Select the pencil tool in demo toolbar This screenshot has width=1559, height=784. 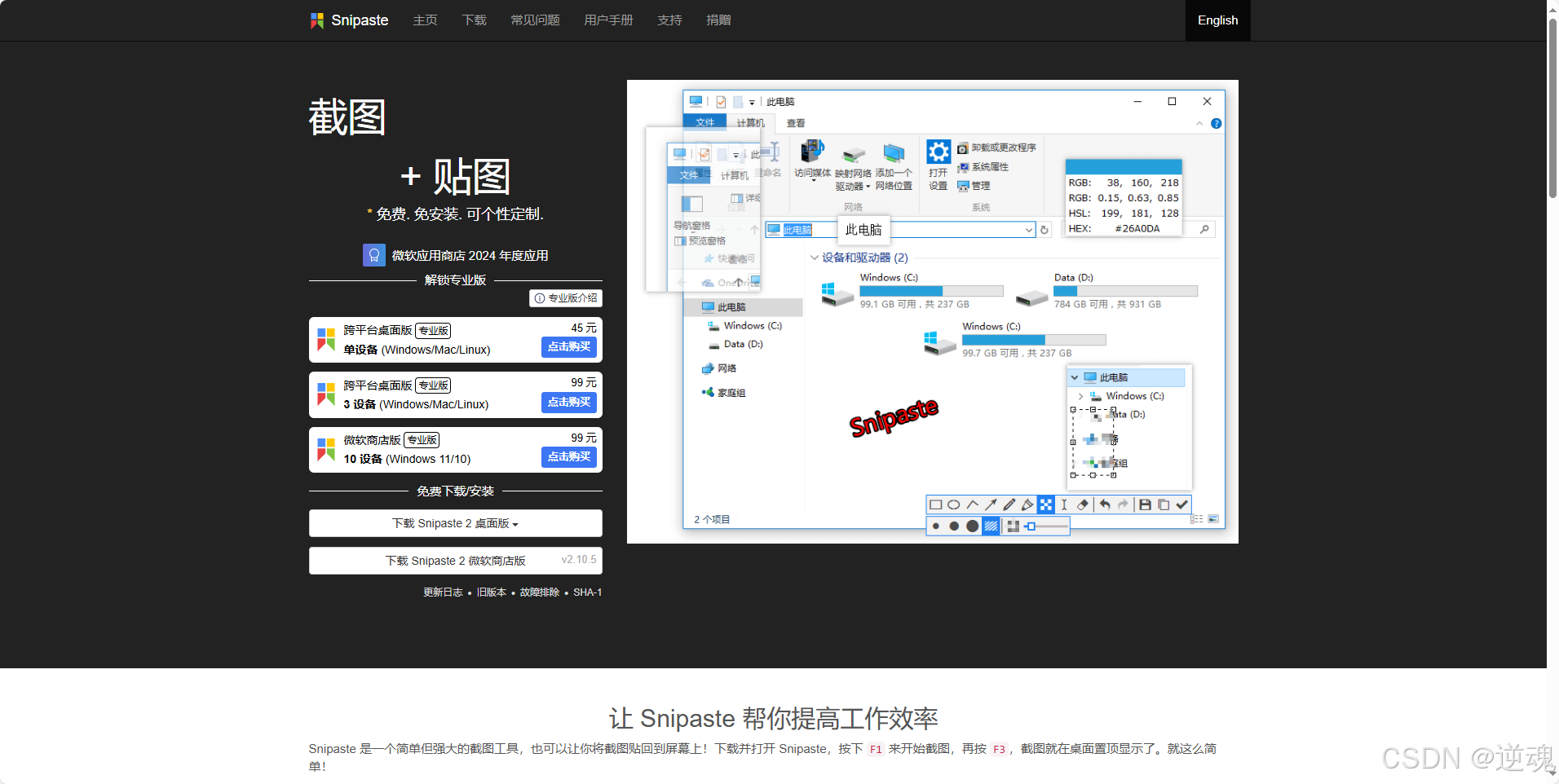[x=1009, y=504]
